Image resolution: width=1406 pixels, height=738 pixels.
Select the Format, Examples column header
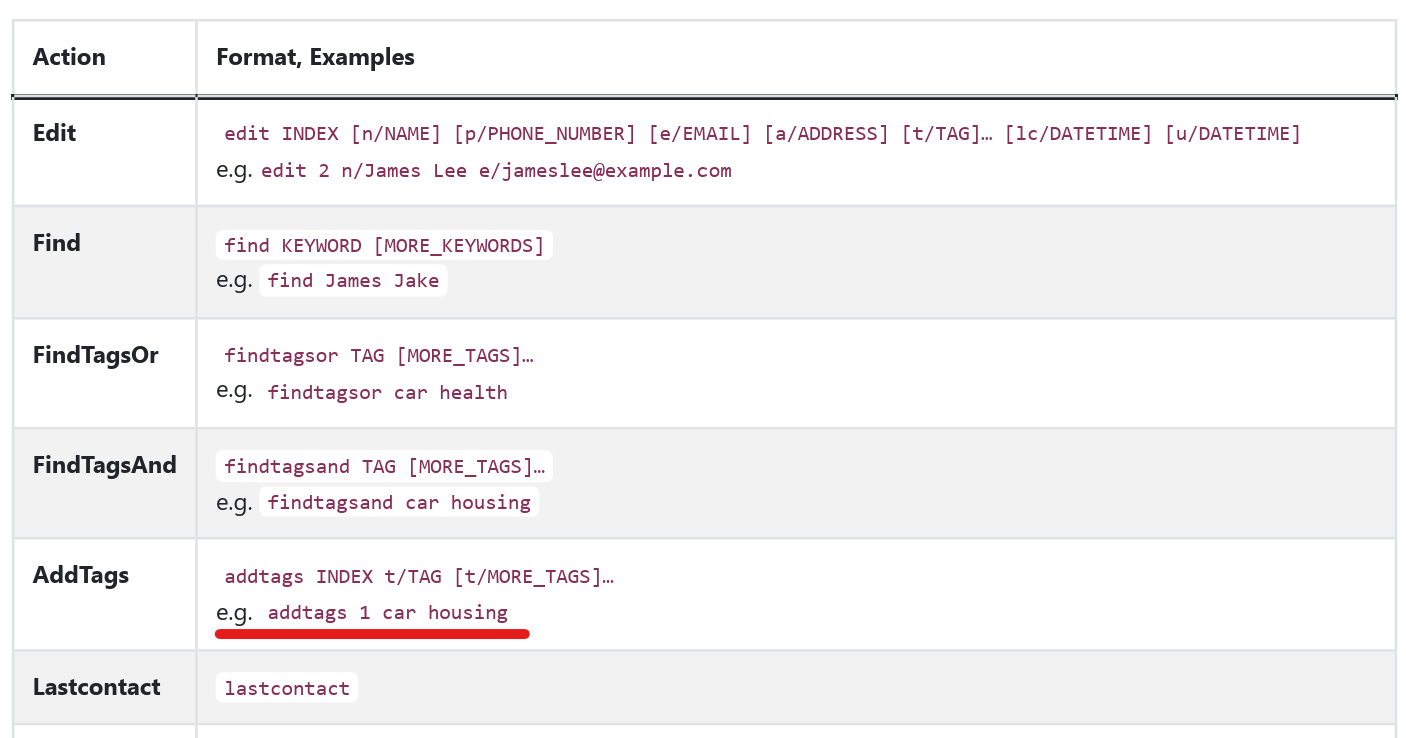pyautogui.click(x=795, y=58)
